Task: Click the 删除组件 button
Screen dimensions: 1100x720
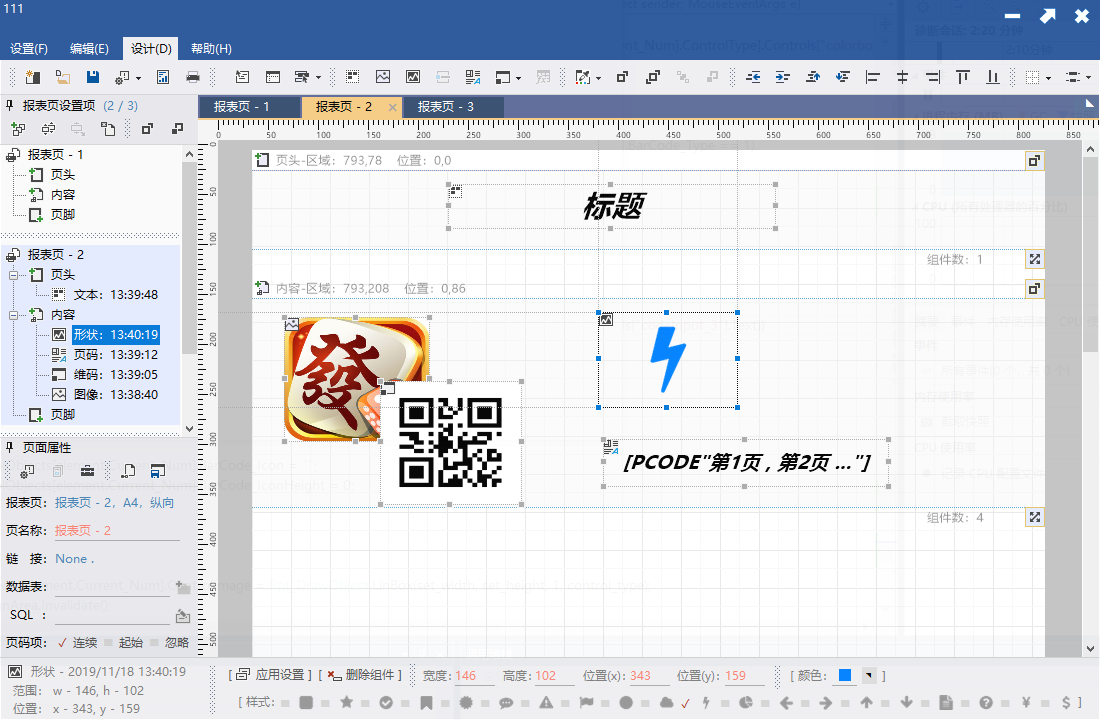Action: pyautogui.click(x=363, y=675)
